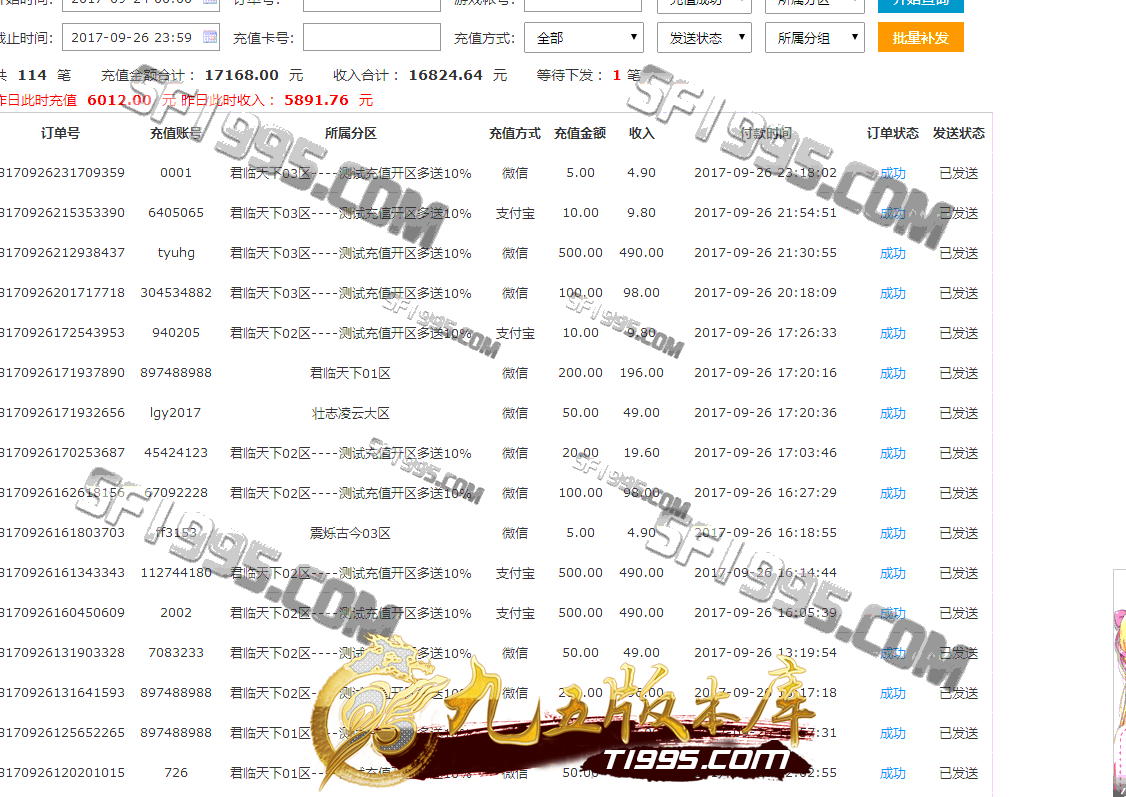Click income value 19.60
The width and height of the screenshot is (1126, 797).
click(x=641, y=453)
